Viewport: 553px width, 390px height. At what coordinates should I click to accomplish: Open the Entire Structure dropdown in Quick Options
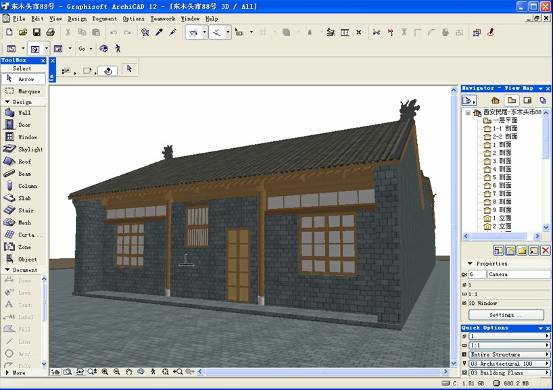[x=509, y=354]
